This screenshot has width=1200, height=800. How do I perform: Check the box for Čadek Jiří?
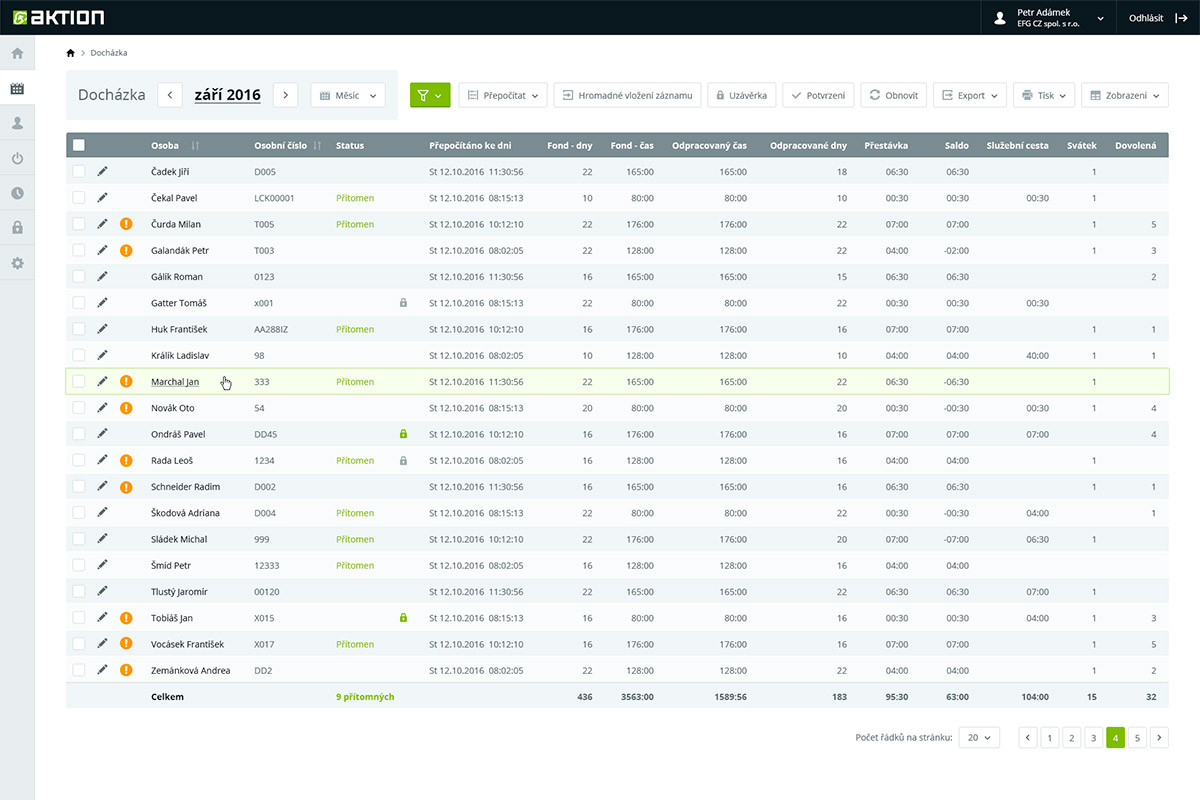tap(79, 172)
